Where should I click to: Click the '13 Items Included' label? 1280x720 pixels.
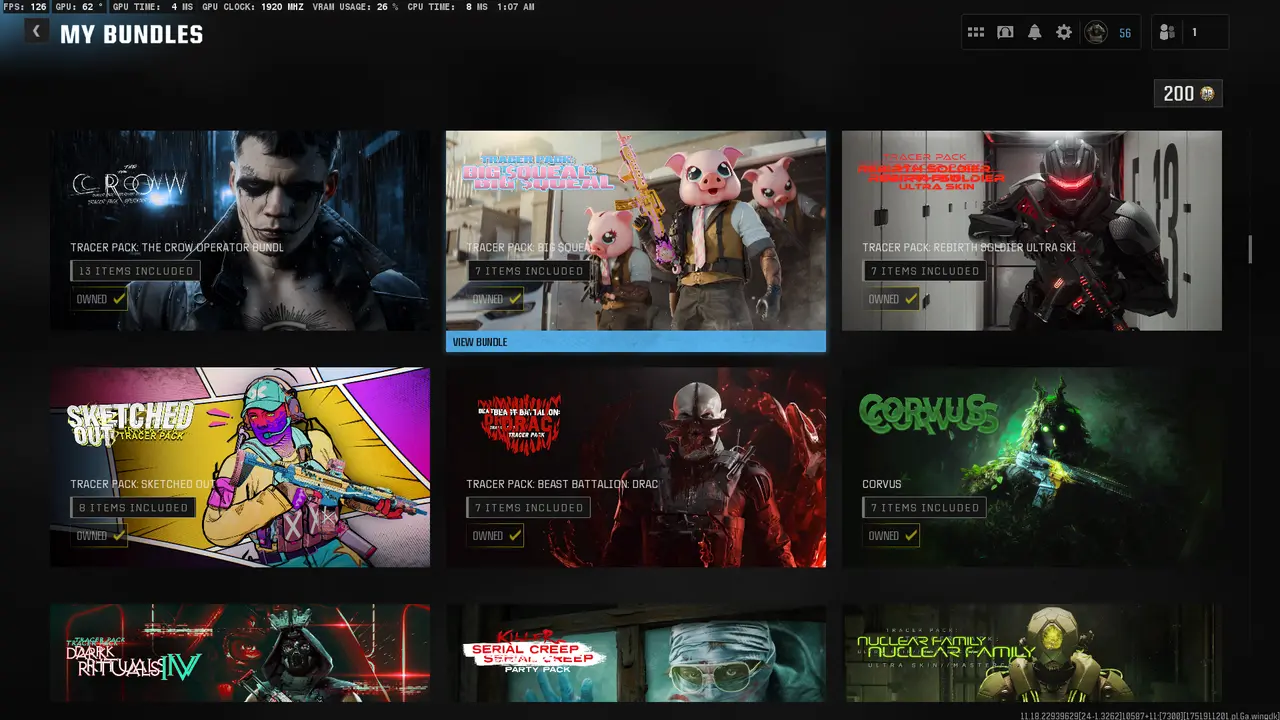coord(135,271)
